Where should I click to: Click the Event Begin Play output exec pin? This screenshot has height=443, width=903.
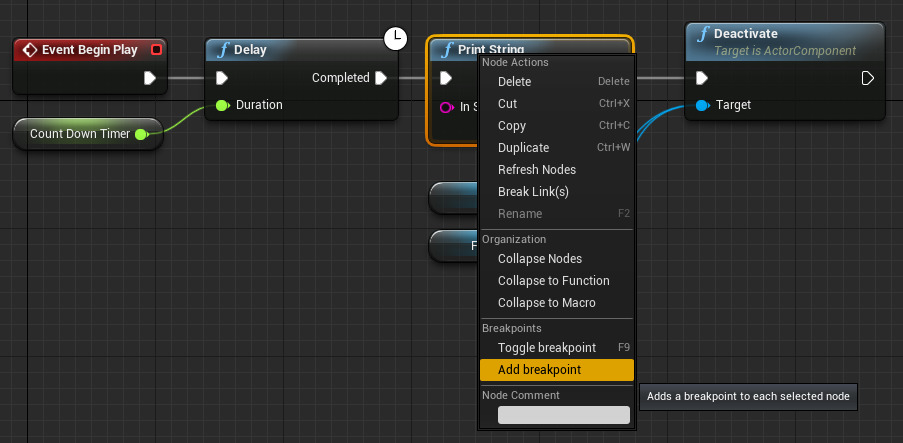coord(149,78)
